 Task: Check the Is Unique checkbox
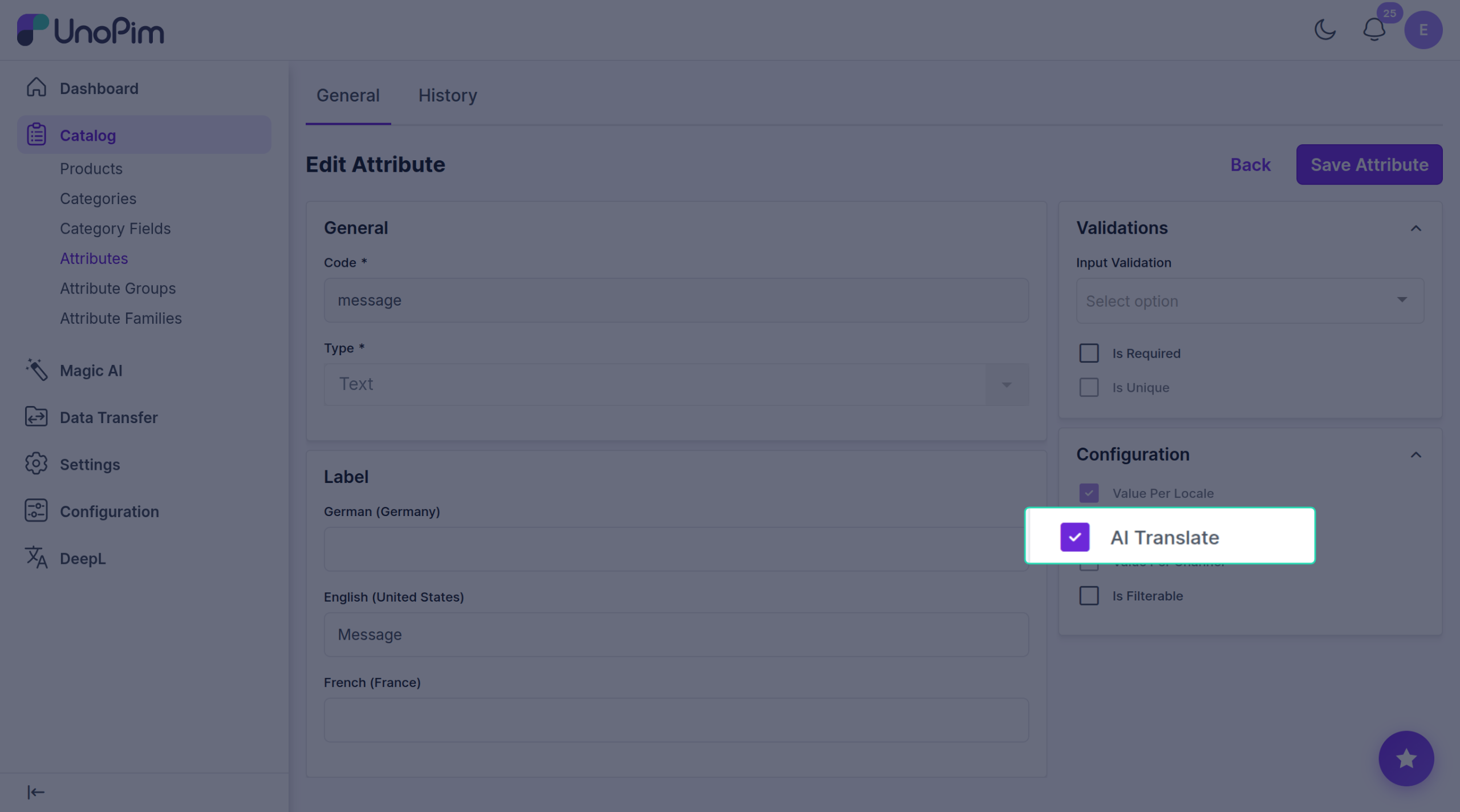click(x=1089, y=387)
